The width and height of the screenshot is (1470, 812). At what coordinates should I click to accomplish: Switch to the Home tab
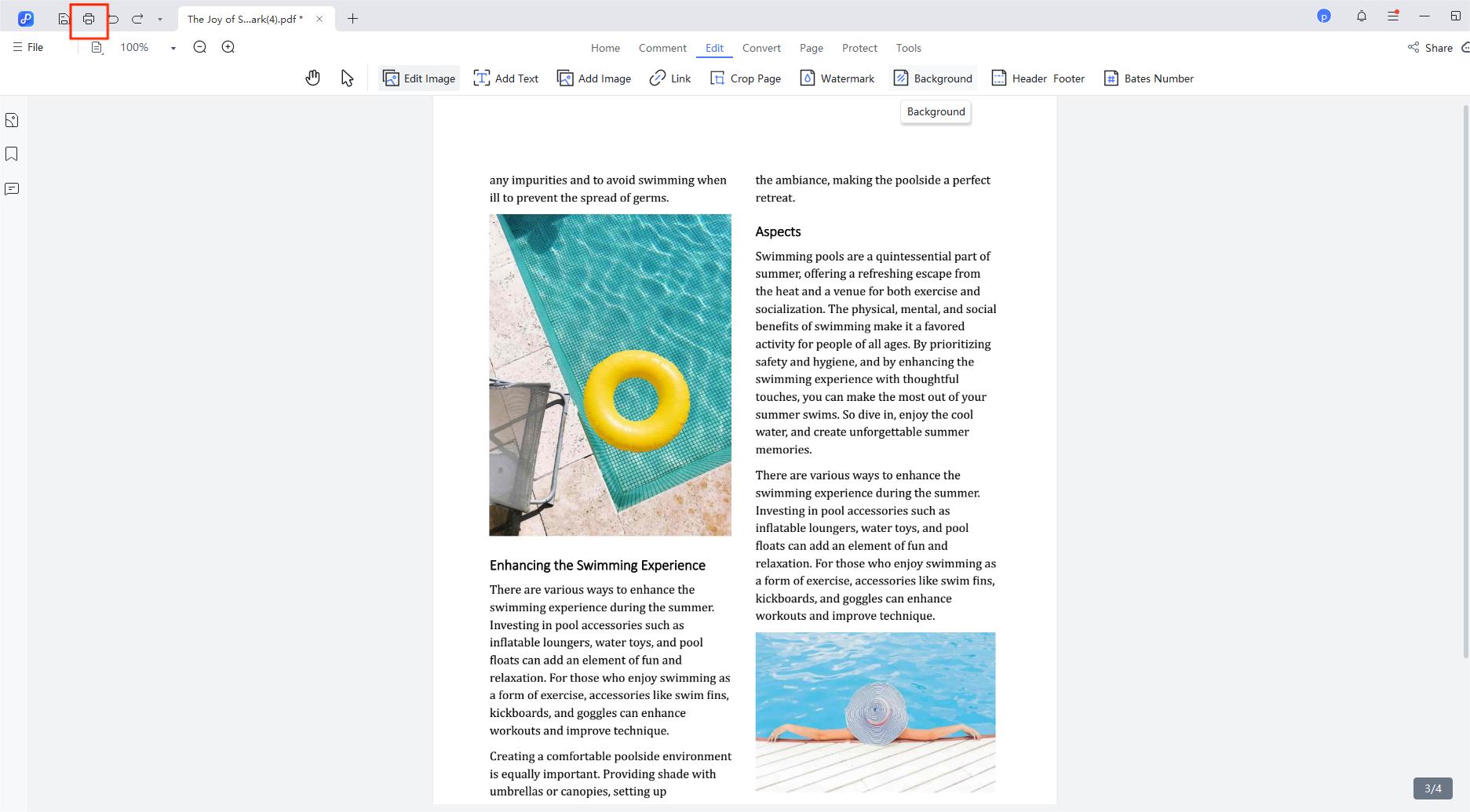click(x=605, y=48)
